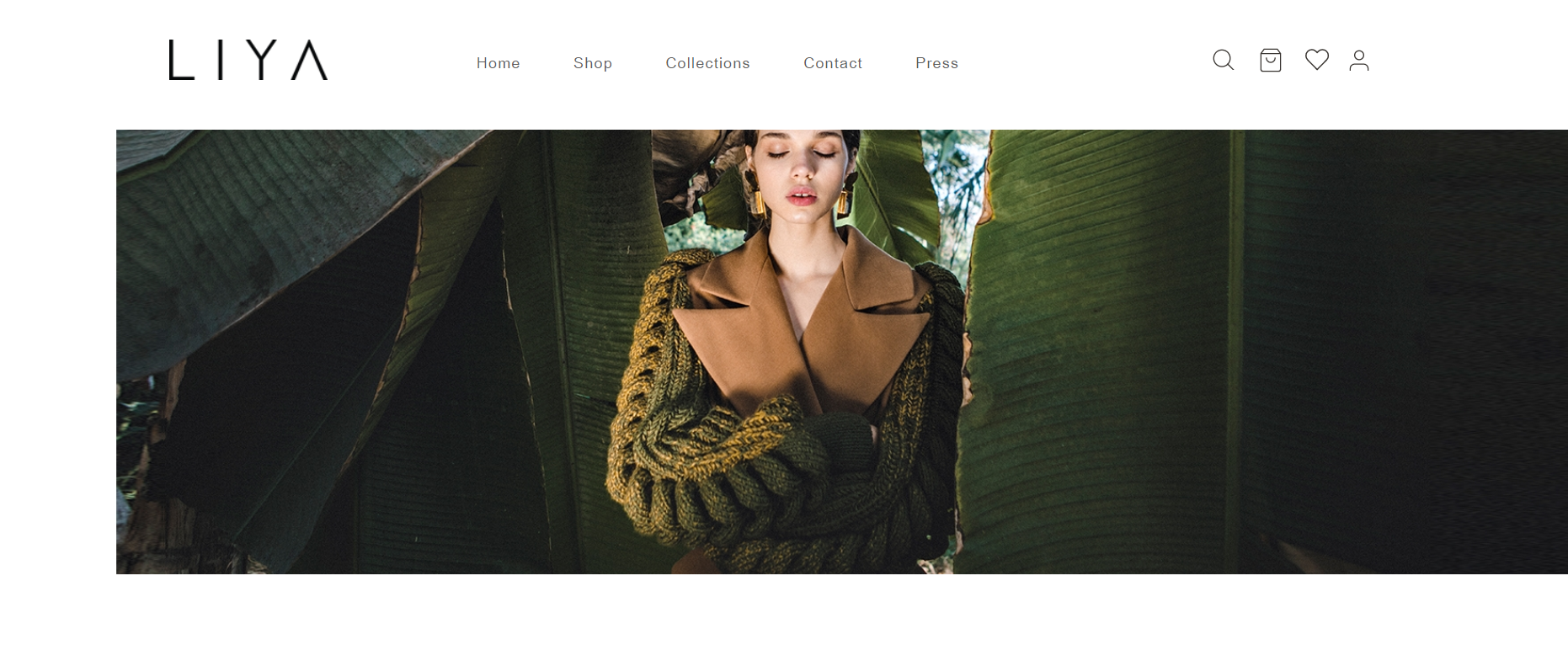Go to the Home menu item
The height and width of the screenshot is (661, 1568).
tap(498, 63)
